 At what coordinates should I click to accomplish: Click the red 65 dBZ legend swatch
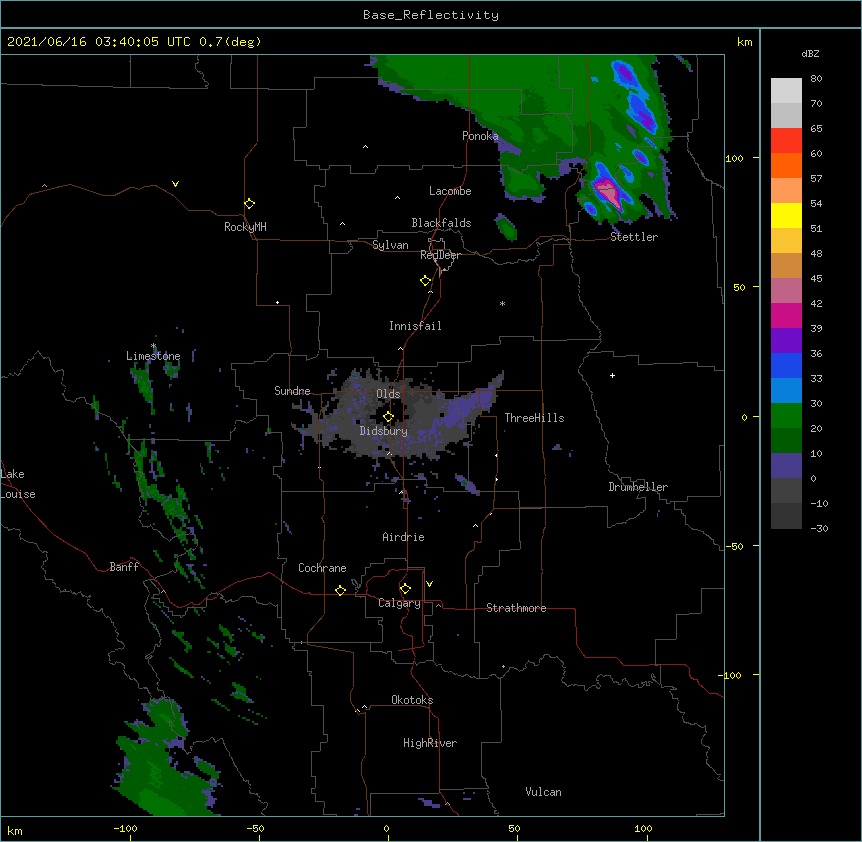click(x=786, y=141)
